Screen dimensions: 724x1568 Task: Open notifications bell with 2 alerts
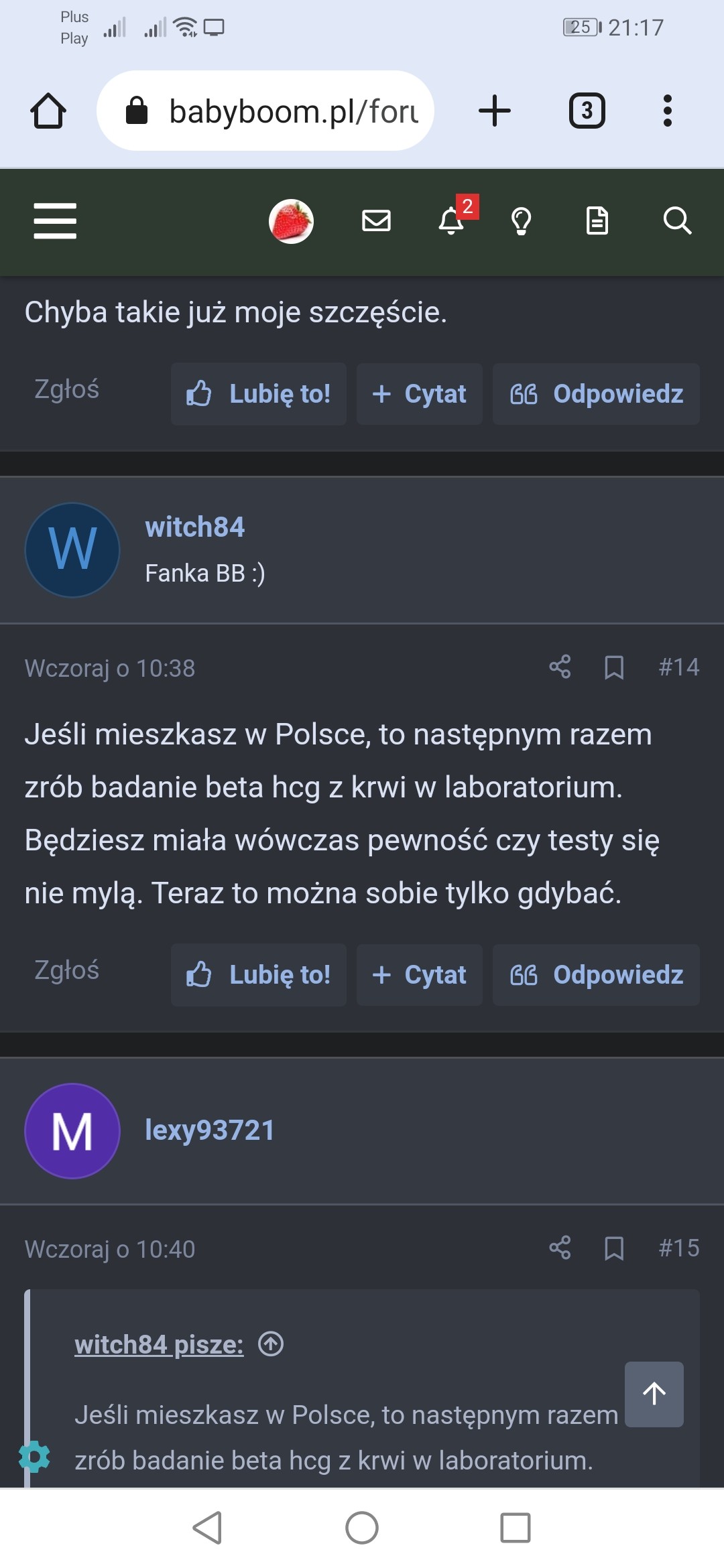pos(452,220)
